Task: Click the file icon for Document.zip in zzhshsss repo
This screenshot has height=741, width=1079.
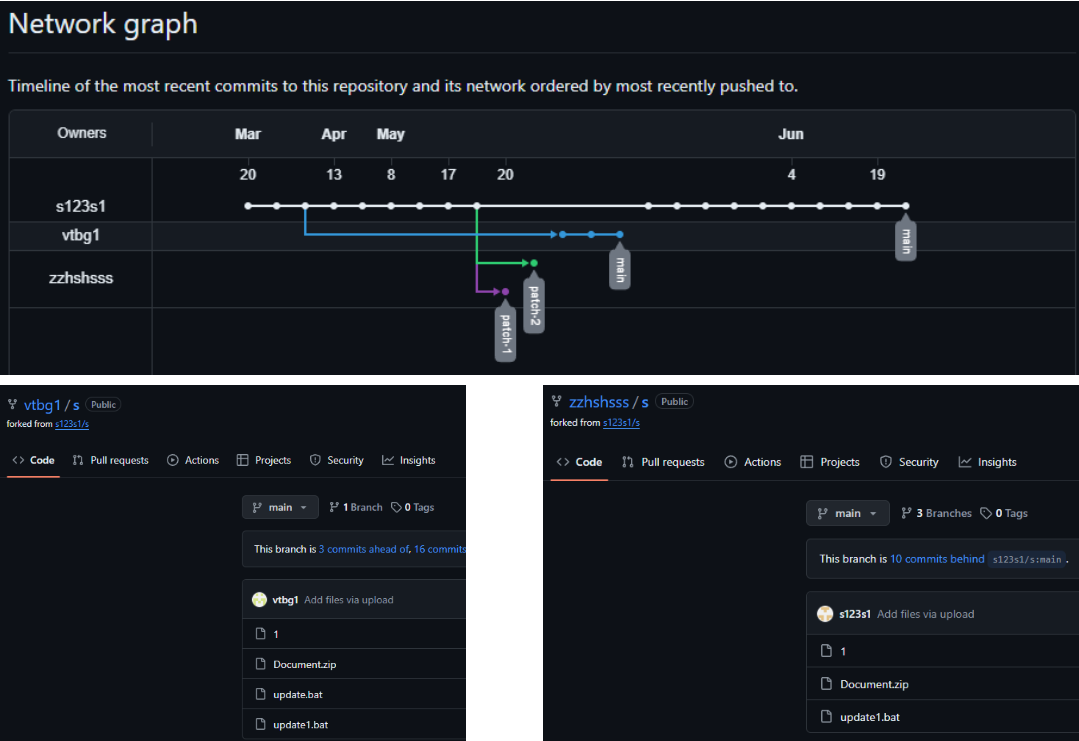Action: pos(826,683)
